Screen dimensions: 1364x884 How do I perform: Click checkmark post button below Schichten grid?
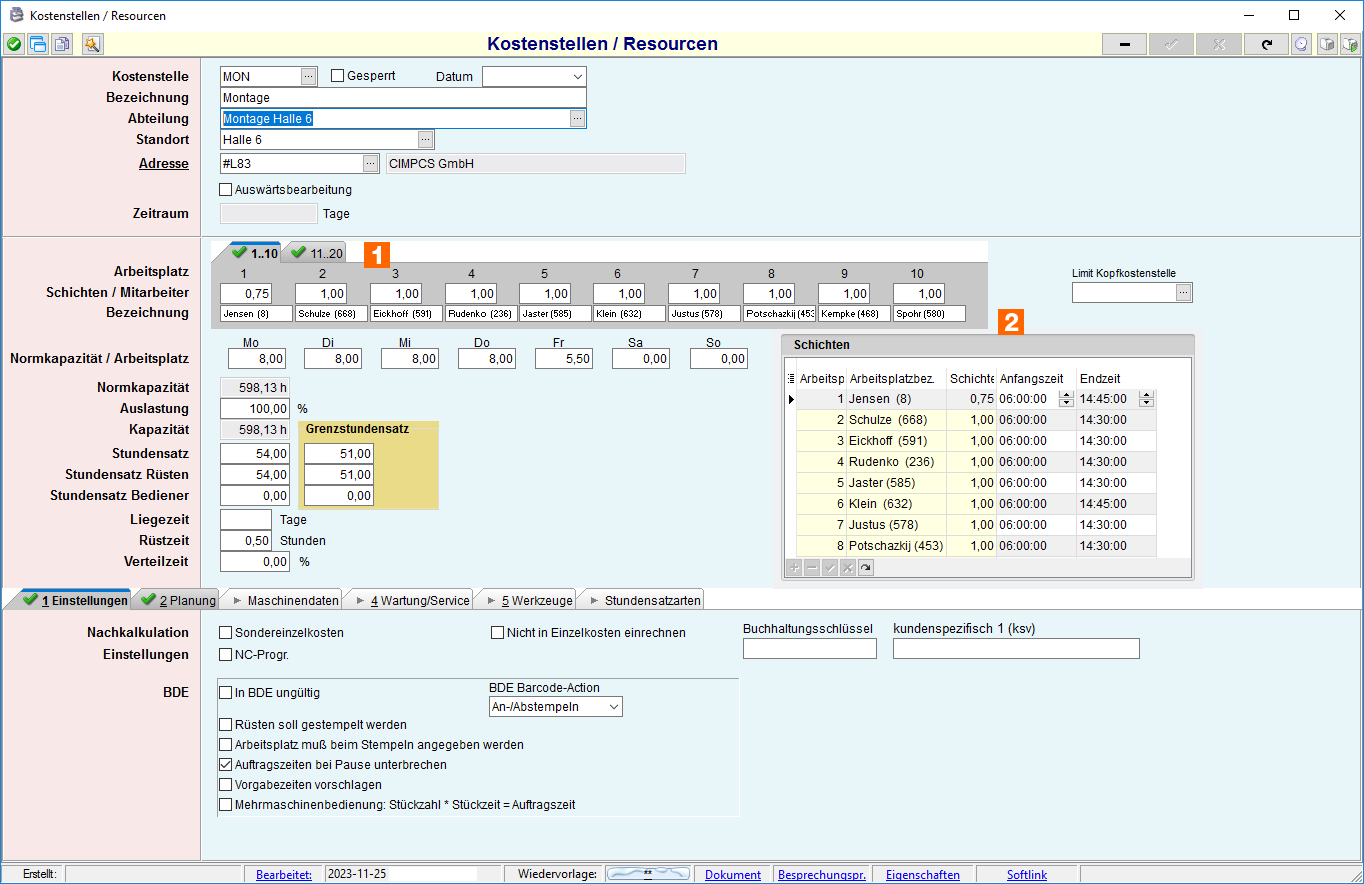(830, 567)
